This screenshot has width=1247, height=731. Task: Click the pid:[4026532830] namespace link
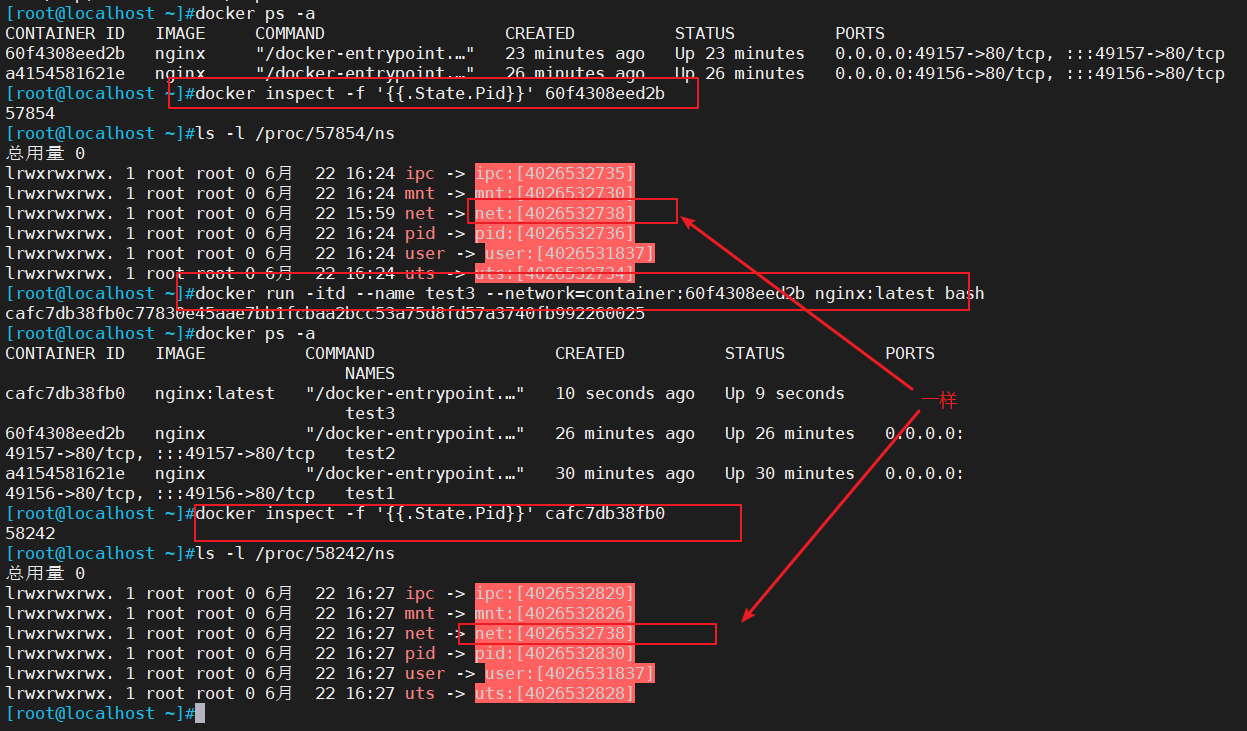point(554,654)
